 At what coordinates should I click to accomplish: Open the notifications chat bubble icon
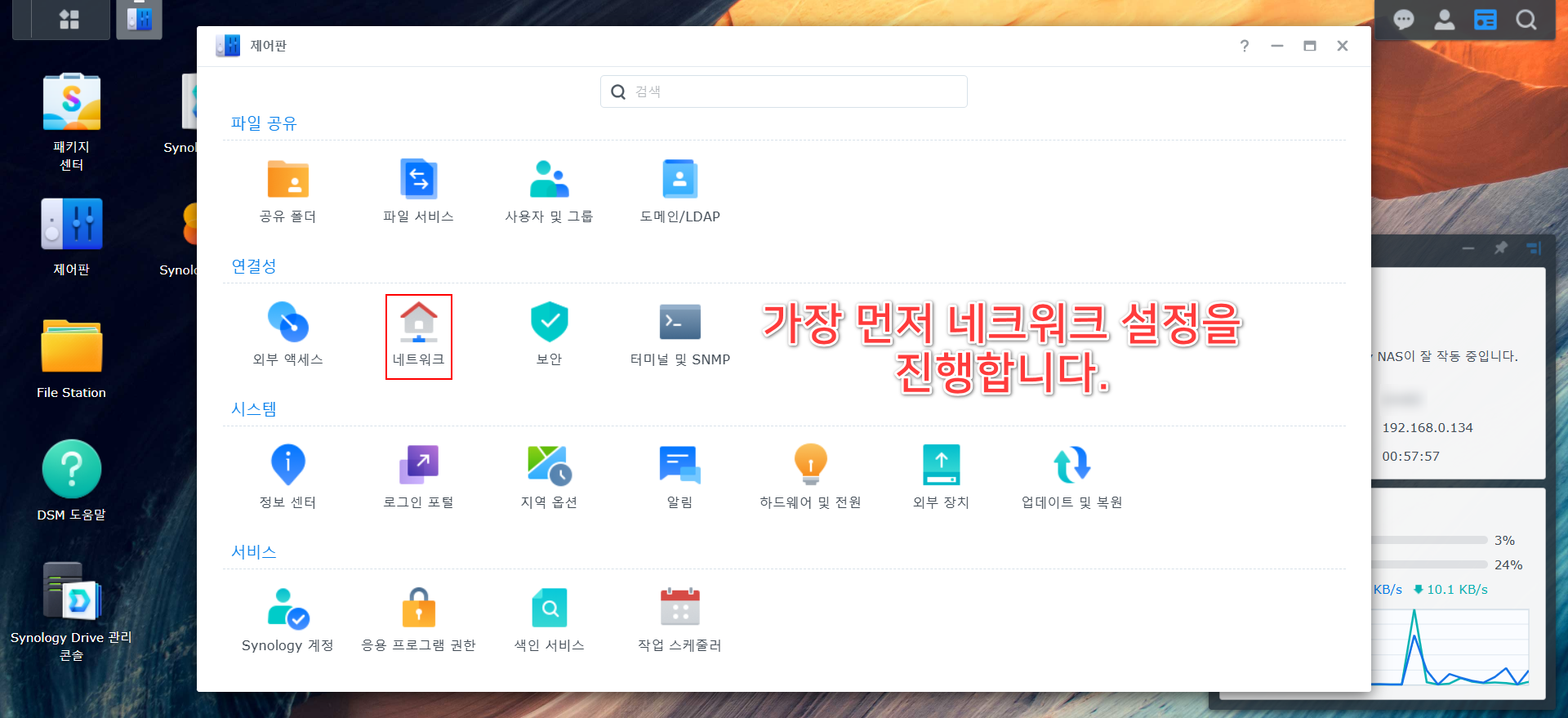[1403, 20]
